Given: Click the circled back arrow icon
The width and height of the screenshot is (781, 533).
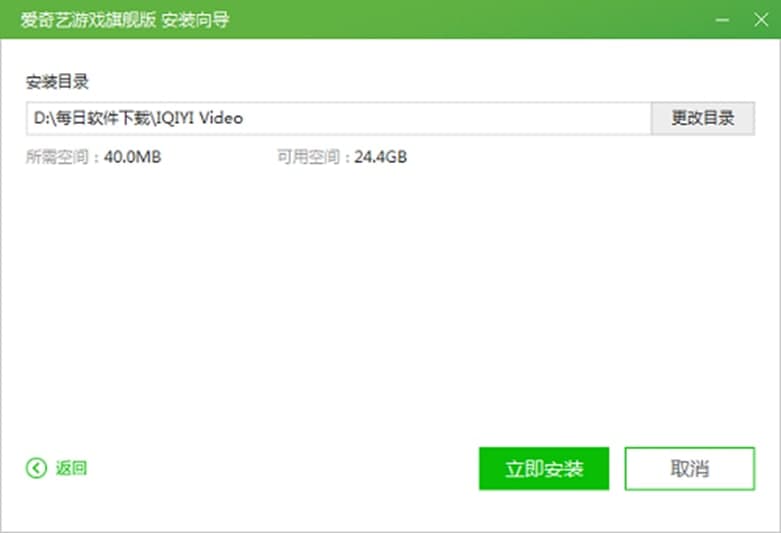Looking at the screenshot, I should coord(36,468).
